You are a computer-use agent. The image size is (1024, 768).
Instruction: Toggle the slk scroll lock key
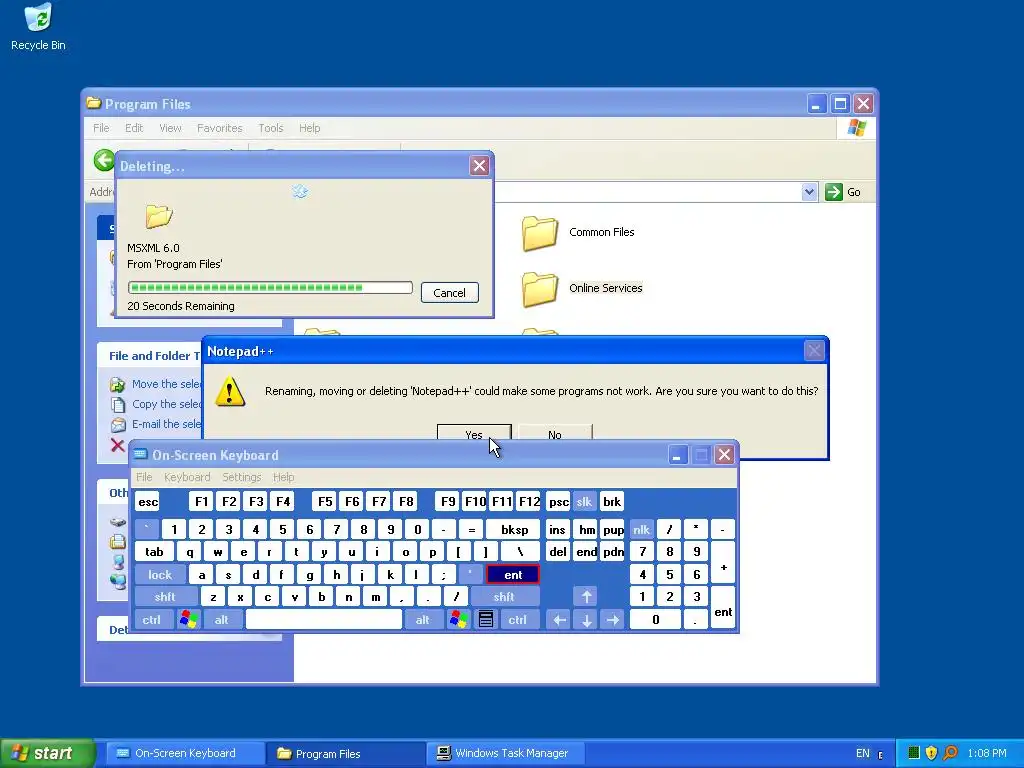point(584,502)
